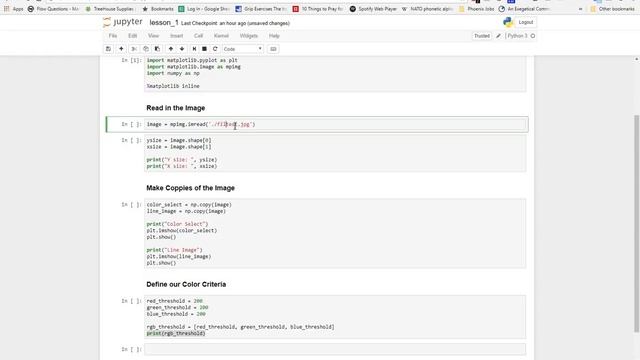The image size is (640, 360).
Task: Insert a cell below with the plus icon
Action: pos(121,49)
